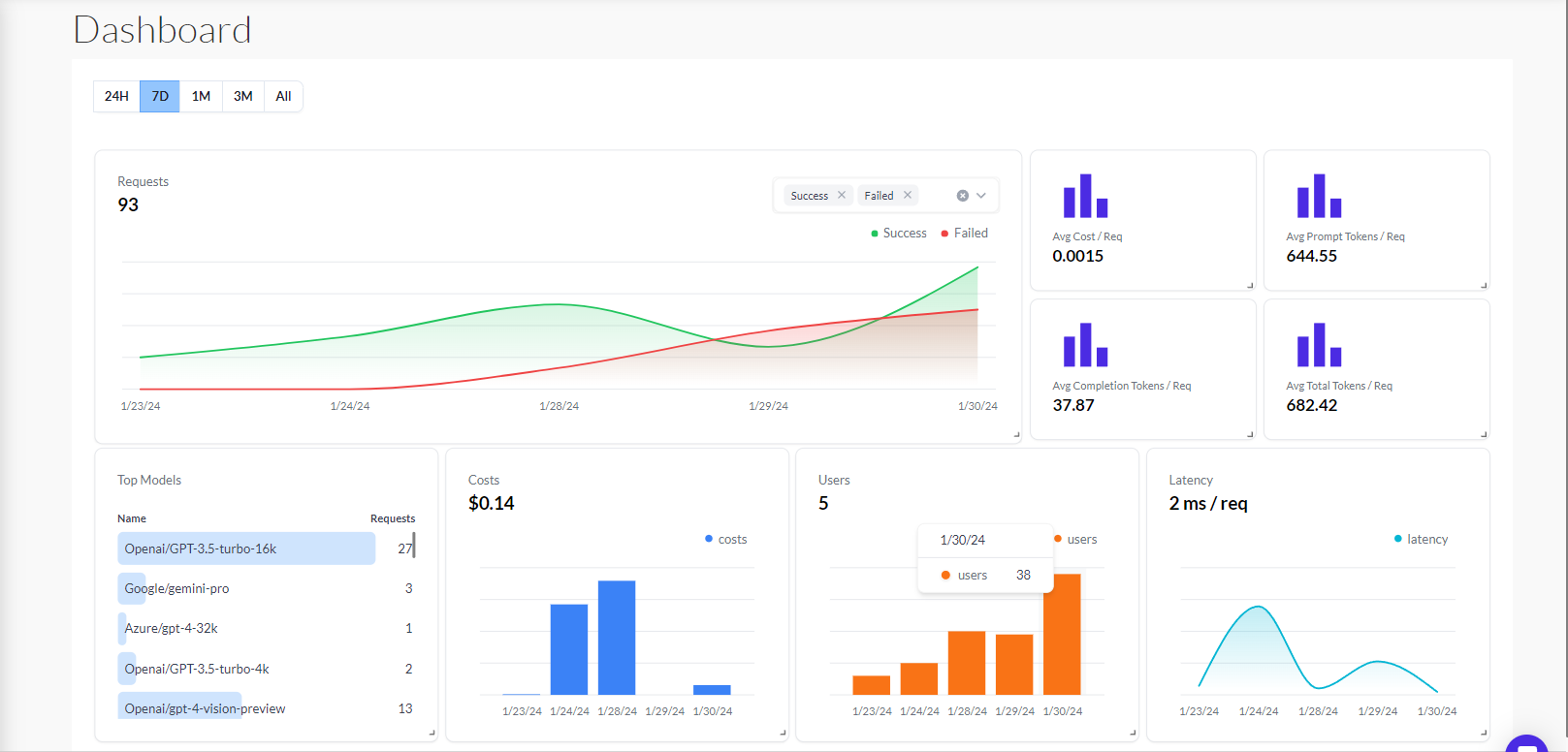Select the Azure/gpt-4-32k model row
The image size is (1568, 752).
(x=266, y=628)
